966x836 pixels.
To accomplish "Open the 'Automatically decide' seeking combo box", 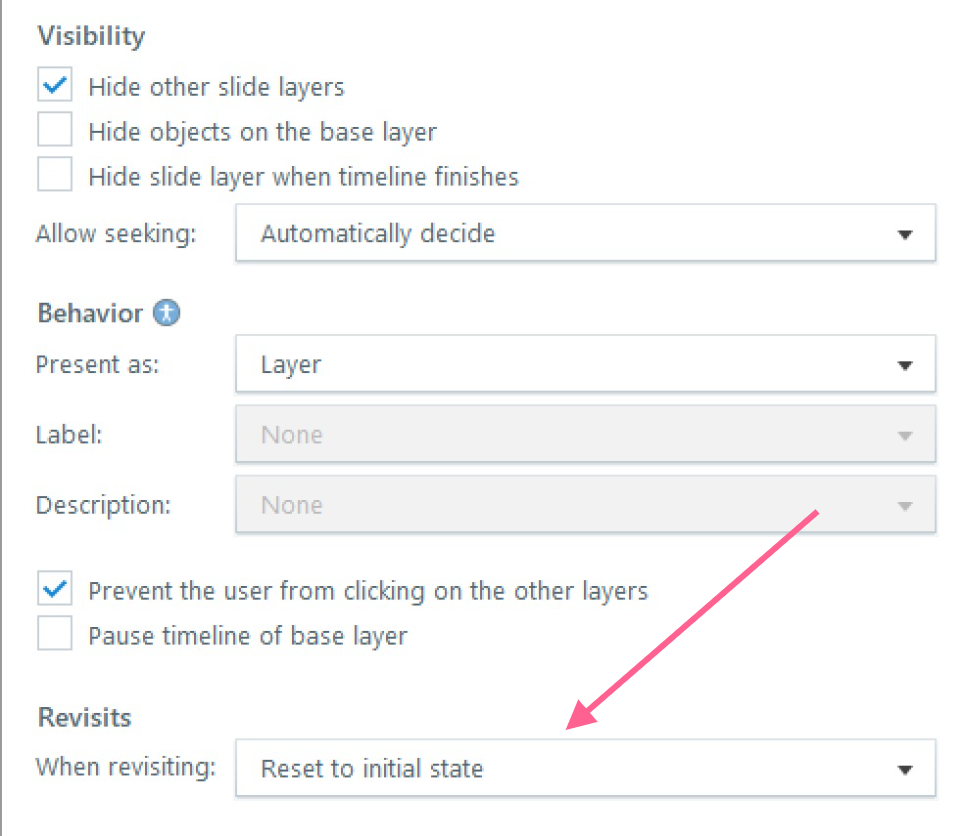I will pos(560,234).
